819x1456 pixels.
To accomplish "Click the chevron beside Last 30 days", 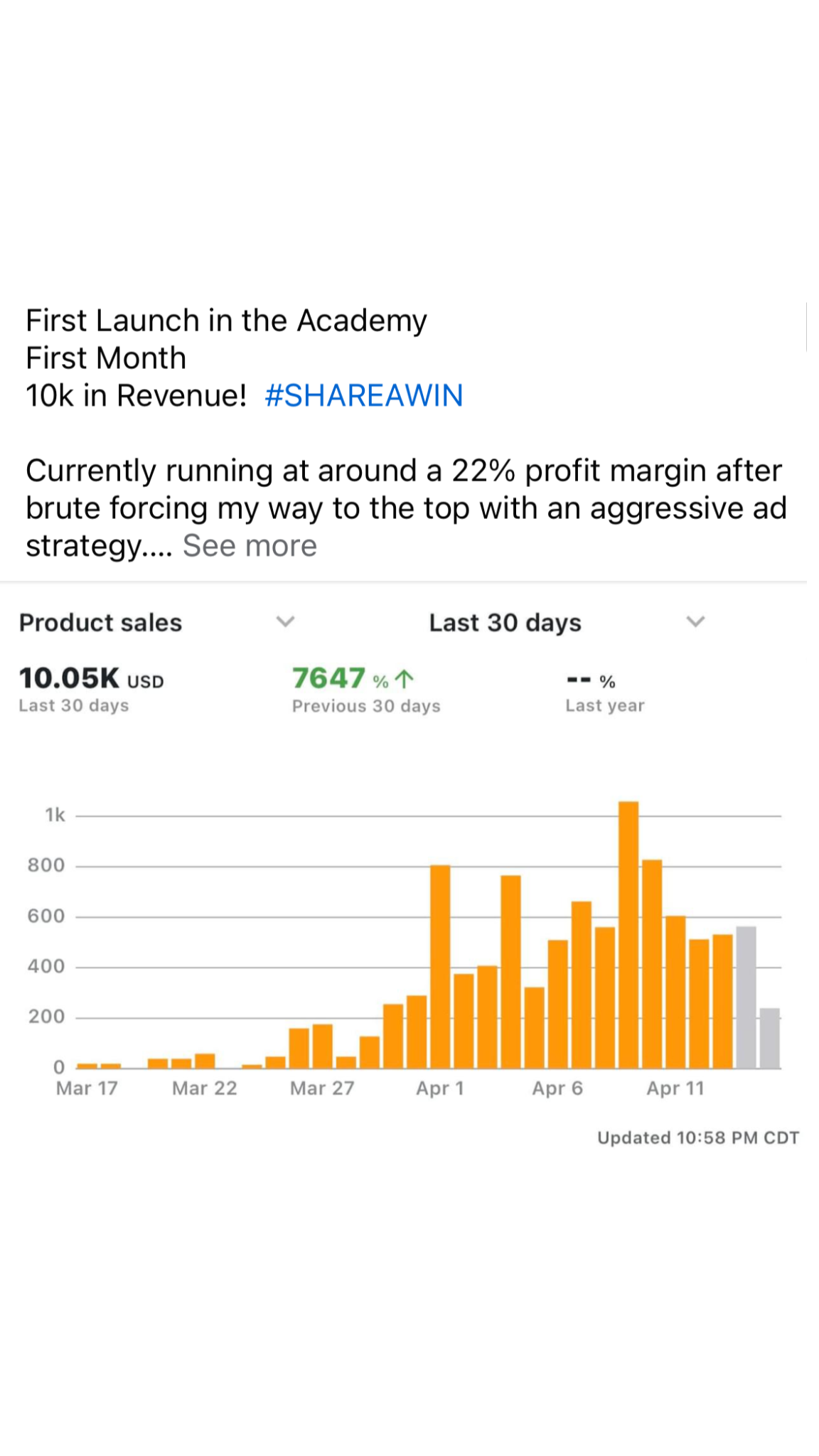I will pos(695,622).
